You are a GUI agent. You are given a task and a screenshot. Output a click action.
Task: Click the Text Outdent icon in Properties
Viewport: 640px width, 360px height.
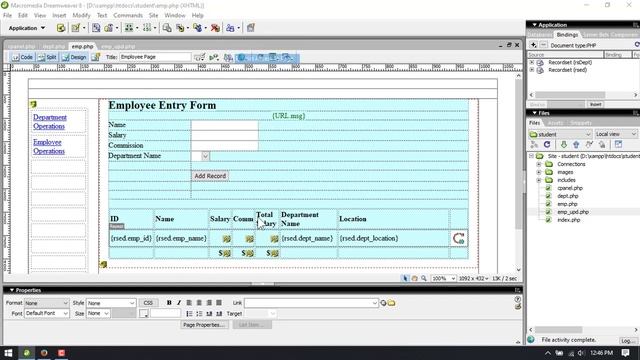point(209,313)
